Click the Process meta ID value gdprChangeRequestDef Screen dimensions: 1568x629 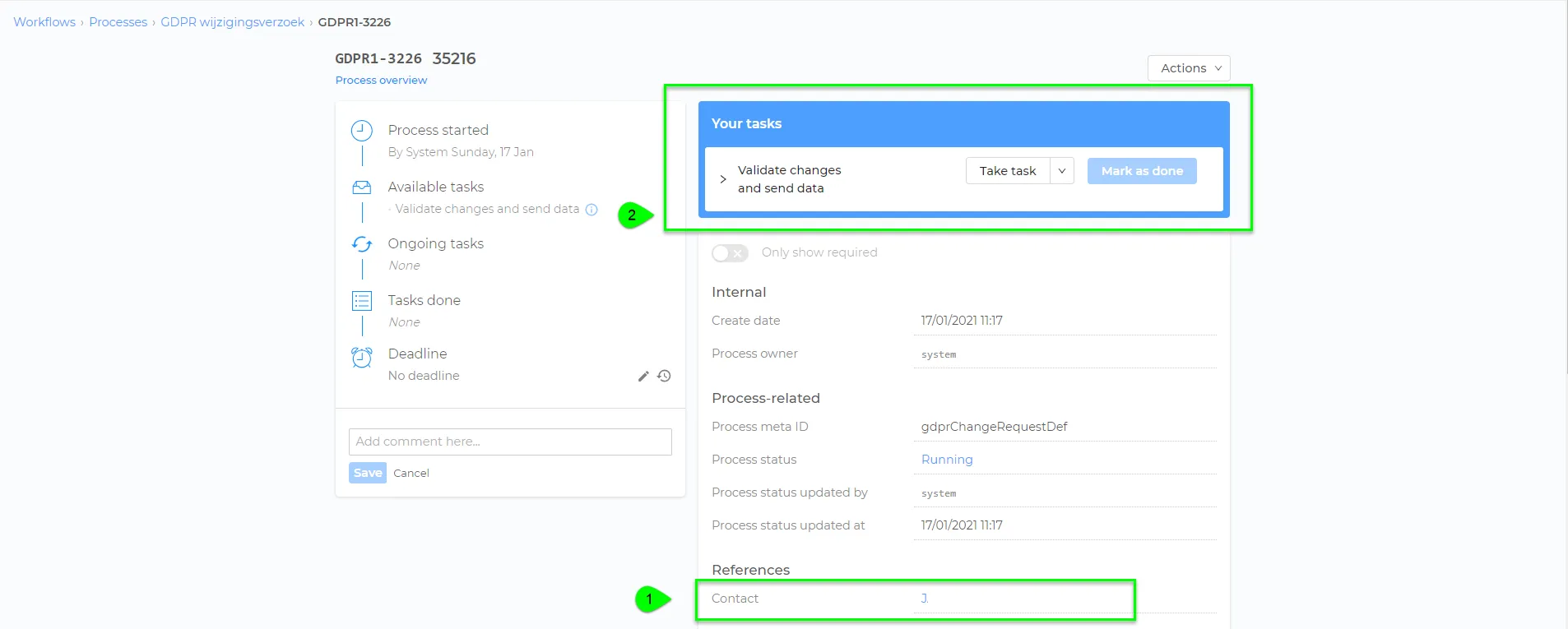[x=994, y=427]
